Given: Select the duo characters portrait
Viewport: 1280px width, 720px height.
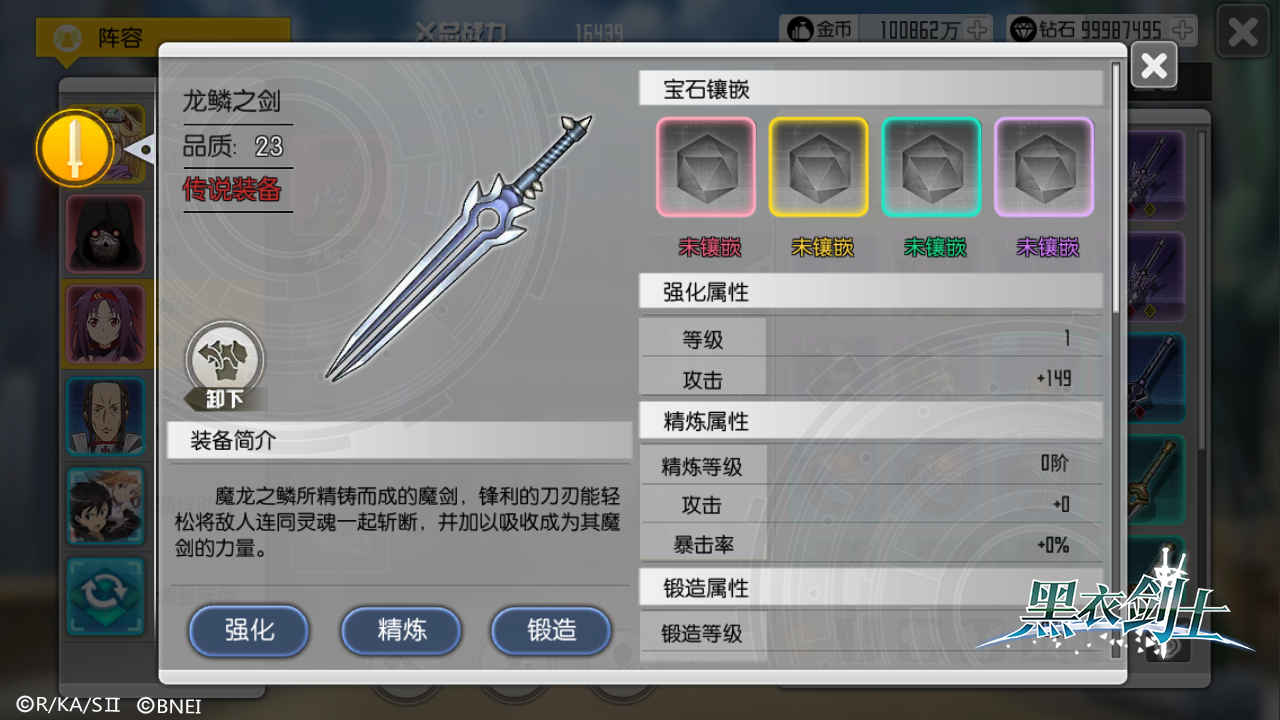Looking at the screenshot, I should pos(105,506).
